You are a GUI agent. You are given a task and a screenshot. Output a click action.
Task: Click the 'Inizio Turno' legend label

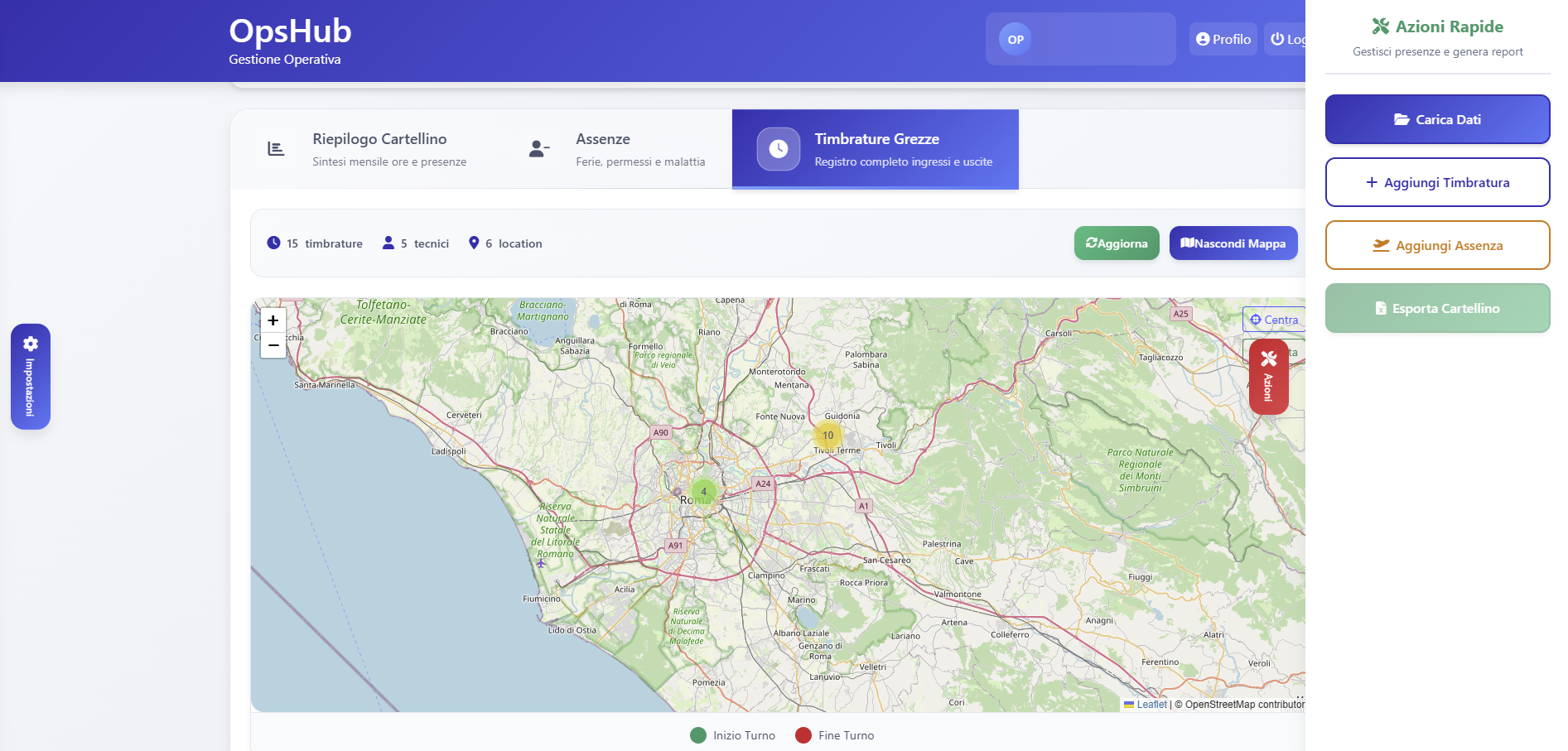pos(745,735)
